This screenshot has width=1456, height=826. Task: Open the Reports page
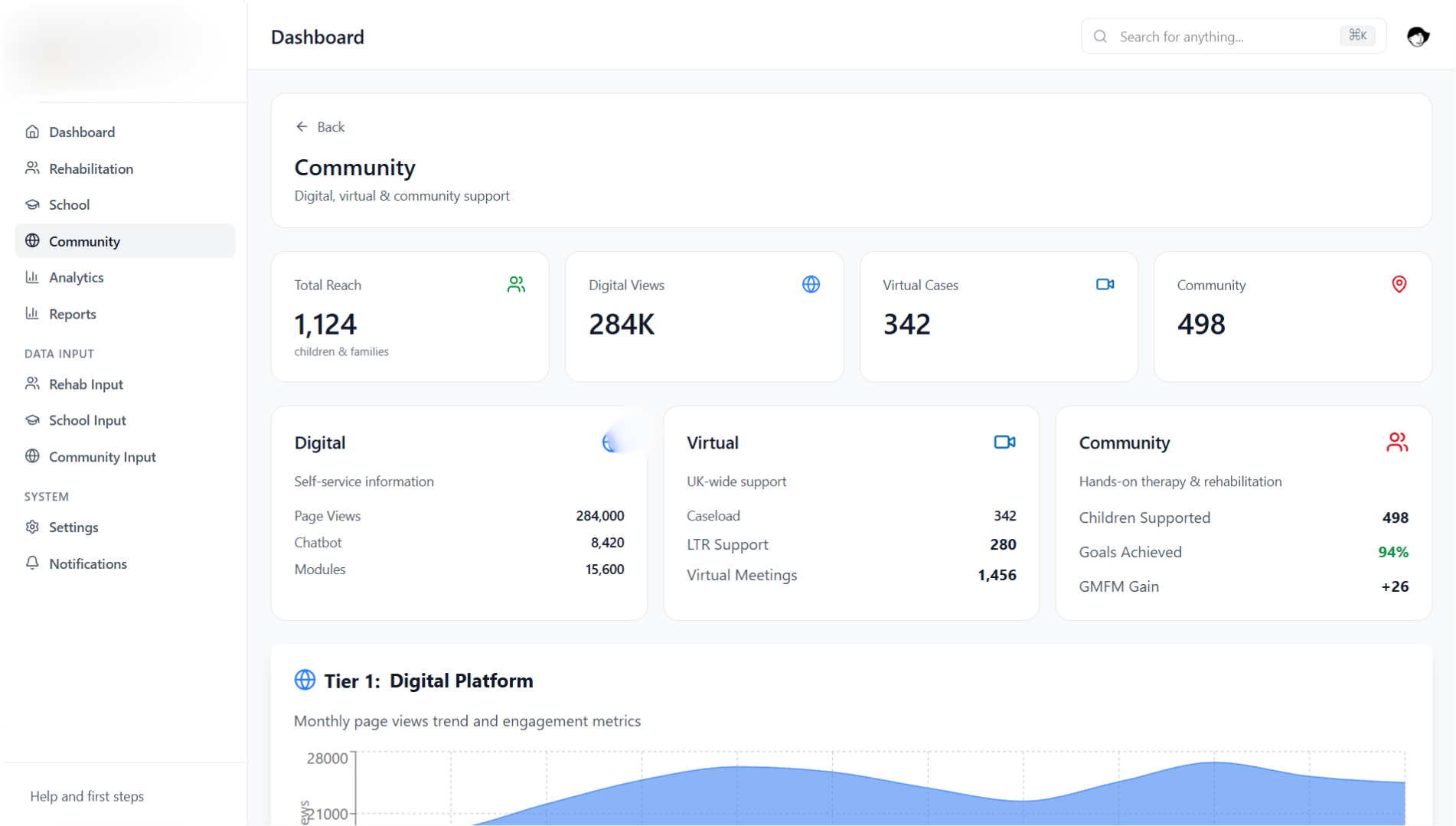point(72,314)
